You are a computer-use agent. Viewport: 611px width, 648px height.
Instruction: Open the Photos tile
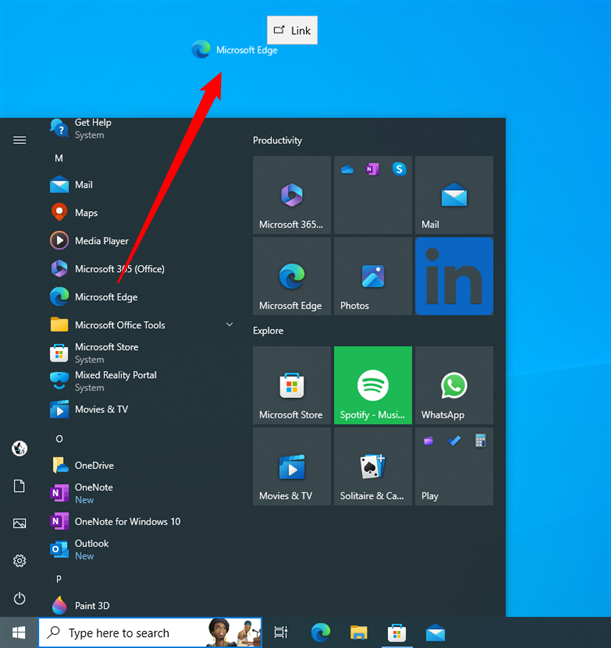[373, 276]
